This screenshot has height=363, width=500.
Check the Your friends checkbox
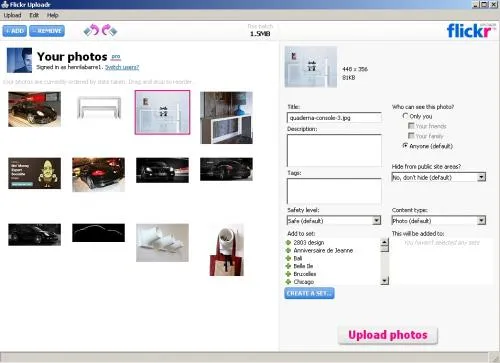click(x=411, y=126)
